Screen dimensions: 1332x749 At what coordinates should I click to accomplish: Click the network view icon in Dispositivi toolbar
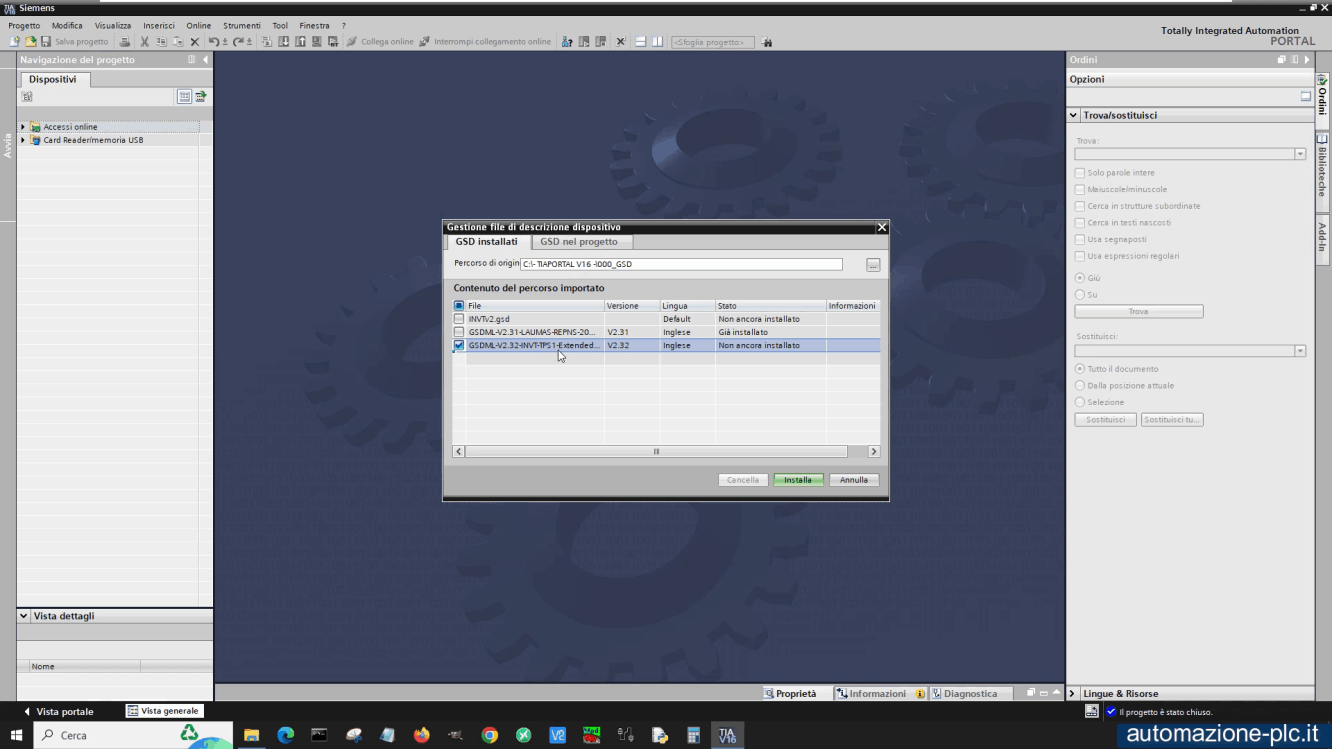pyautogui.click(x=184, y=96)
